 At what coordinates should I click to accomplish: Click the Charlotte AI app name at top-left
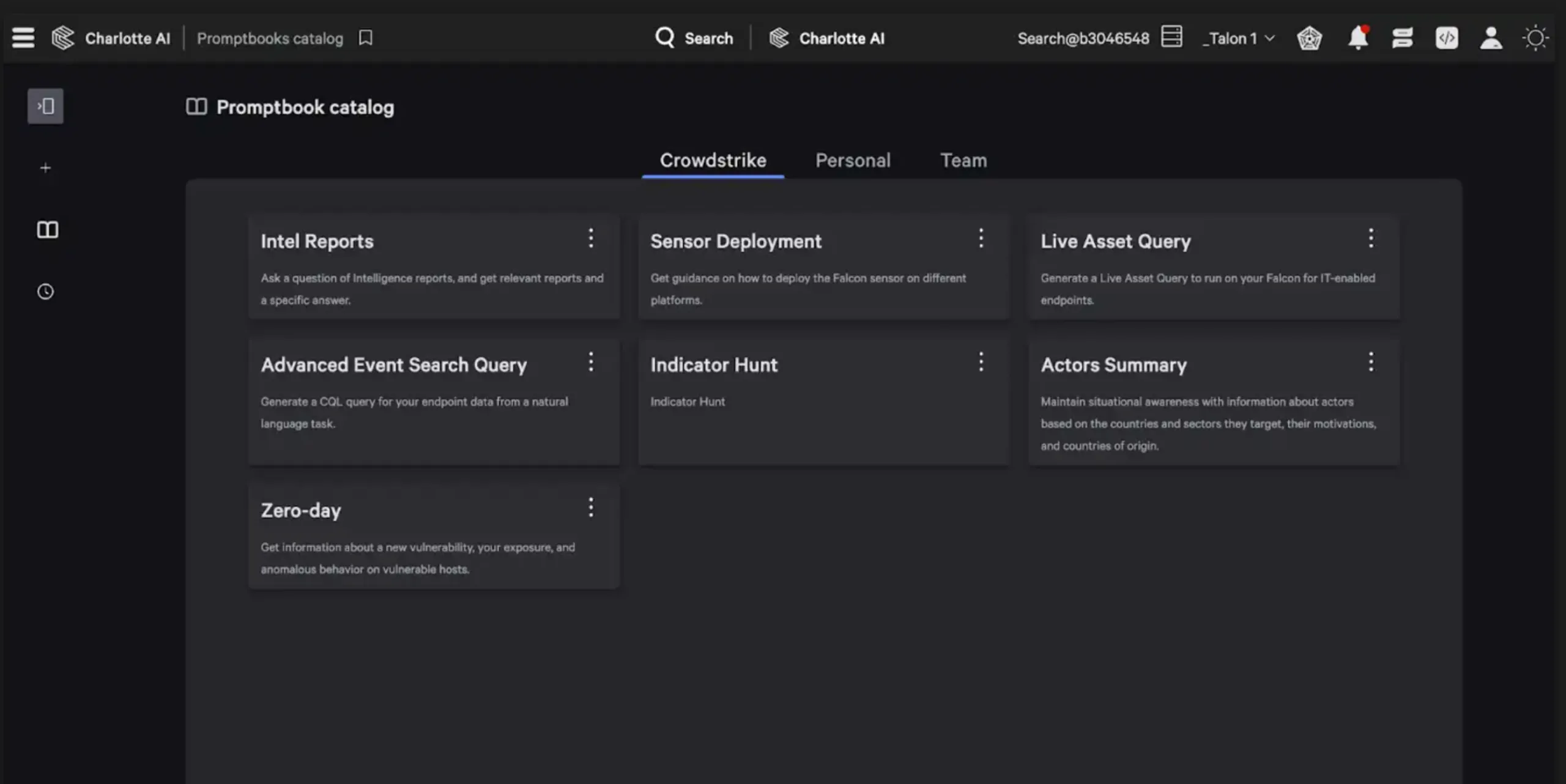click(x=127, y=39)
